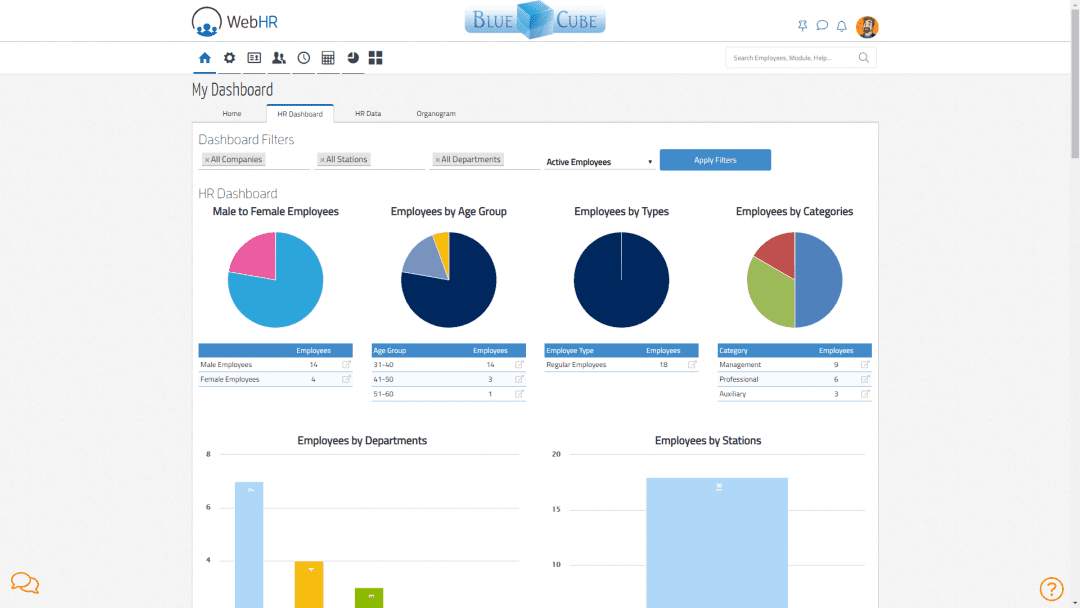Switch to the HR Data tab
The height and width of the screenshot is (608, 1080).
(x=367, y=113)
